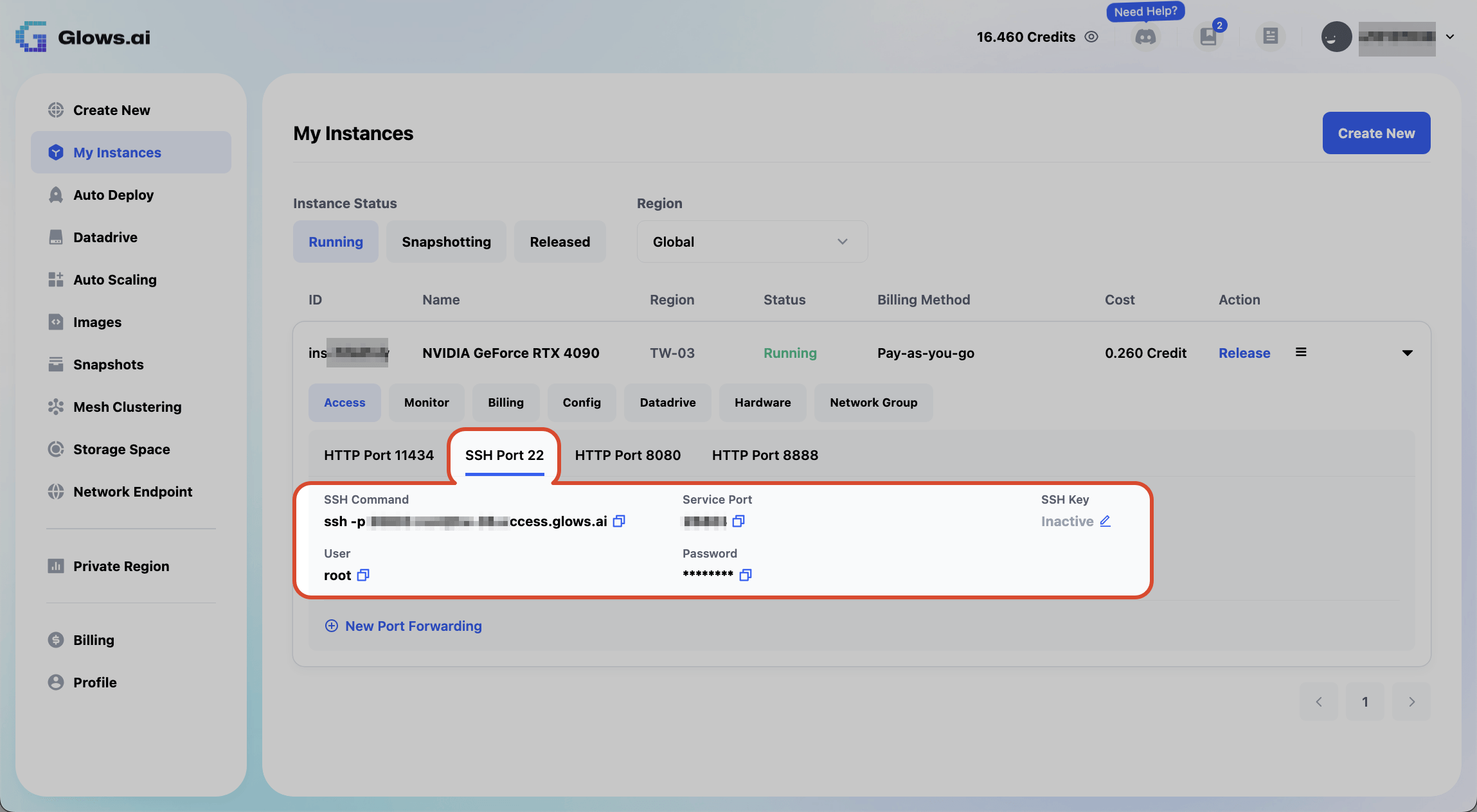Copy the root user name
Viewport: 1477px width, 812px height.
point(363,575)
